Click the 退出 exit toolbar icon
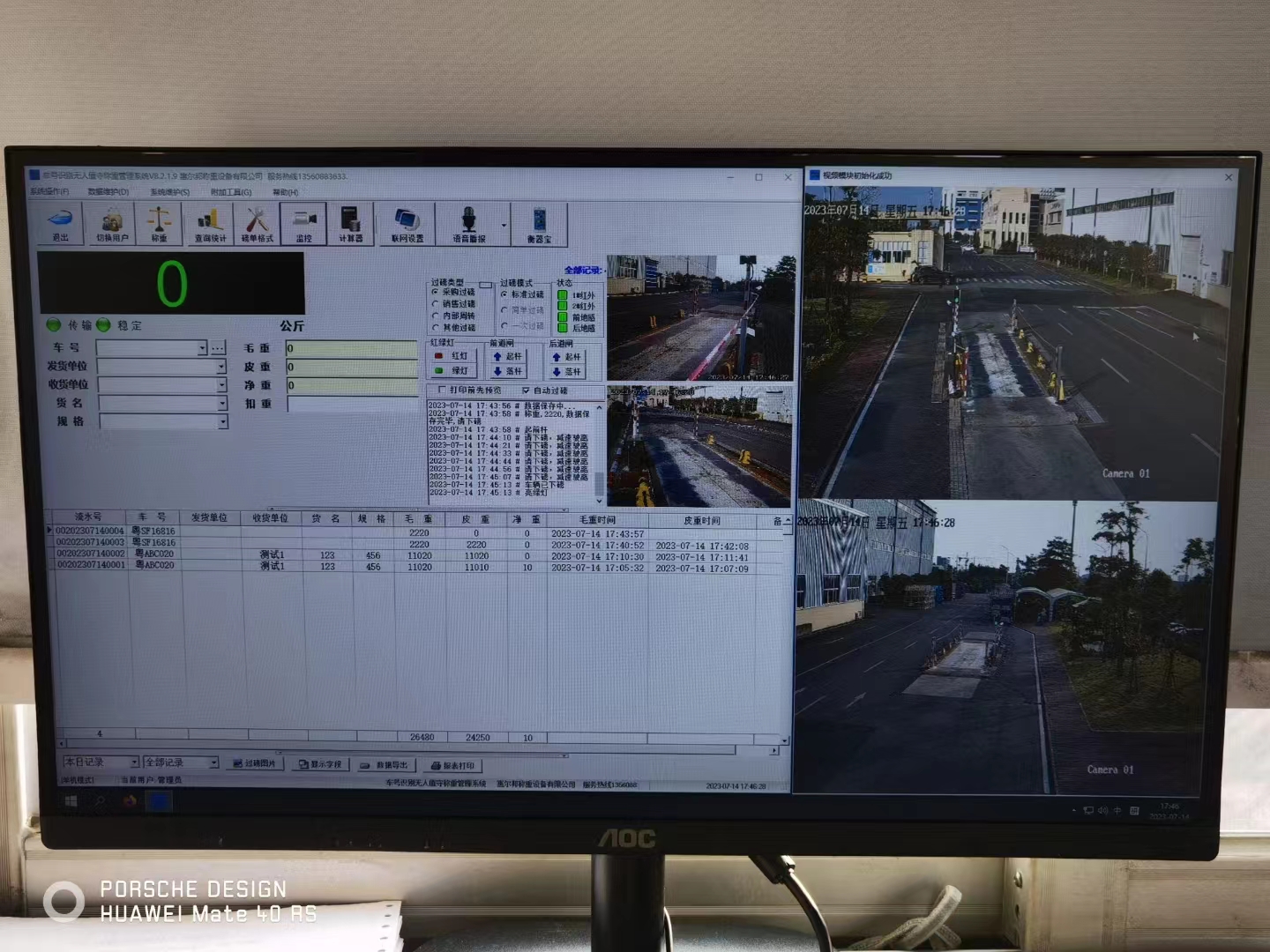Screen dimensions: 1270x952 point(60,224)
